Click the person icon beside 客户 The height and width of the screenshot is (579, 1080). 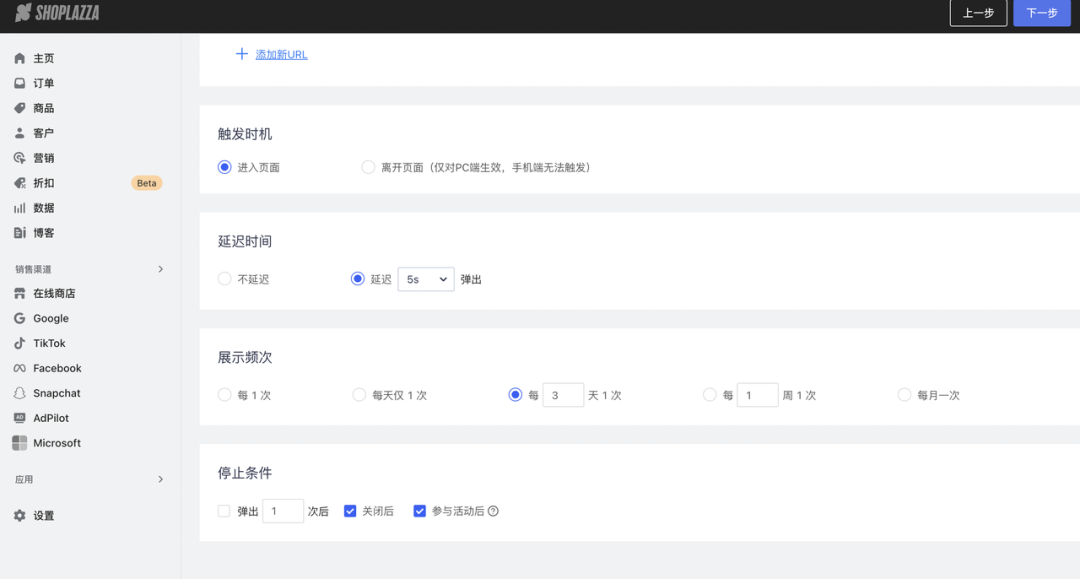(19, 133)
